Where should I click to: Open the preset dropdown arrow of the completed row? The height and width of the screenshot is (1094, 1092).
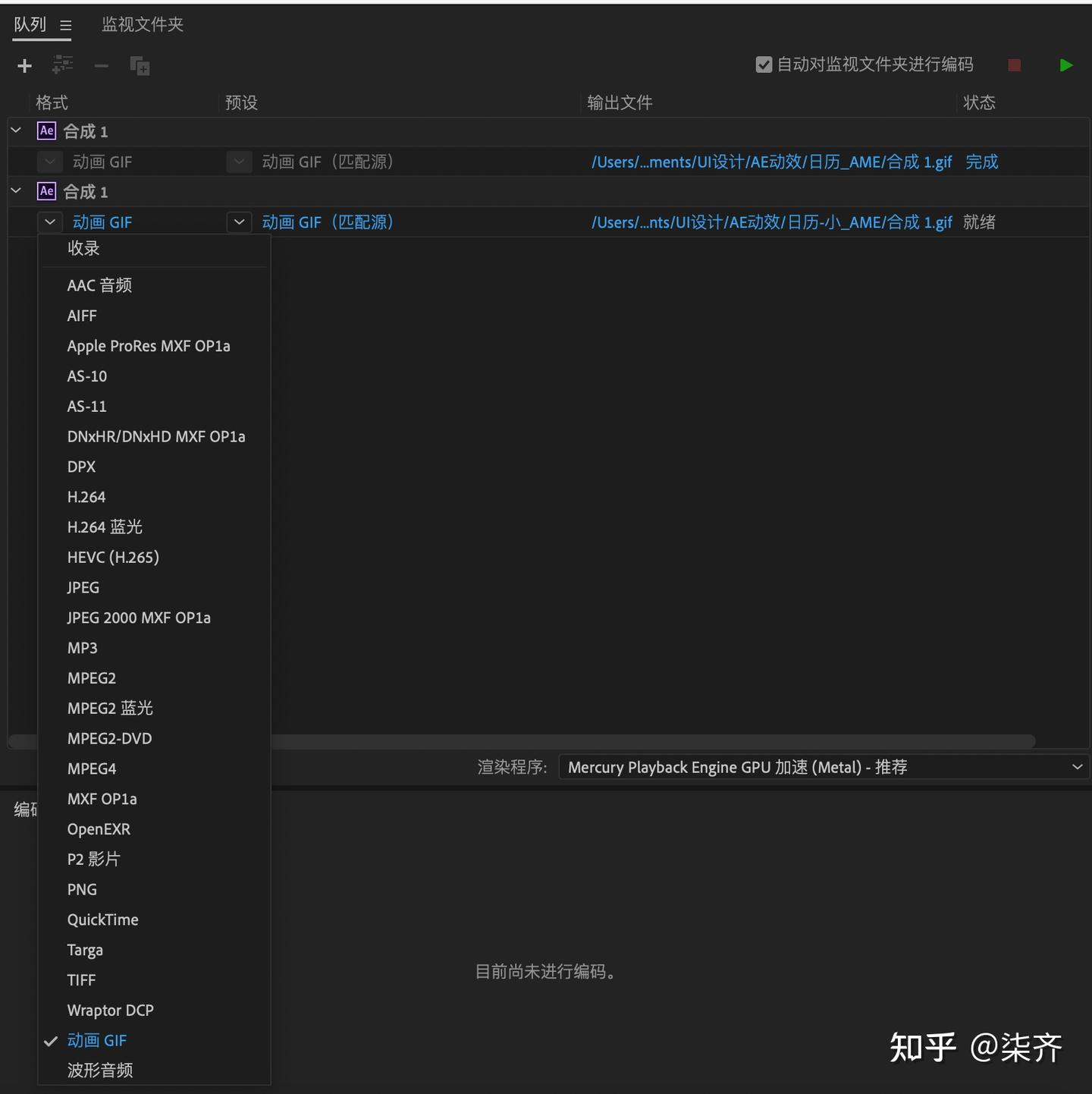(x=239, y=162)
